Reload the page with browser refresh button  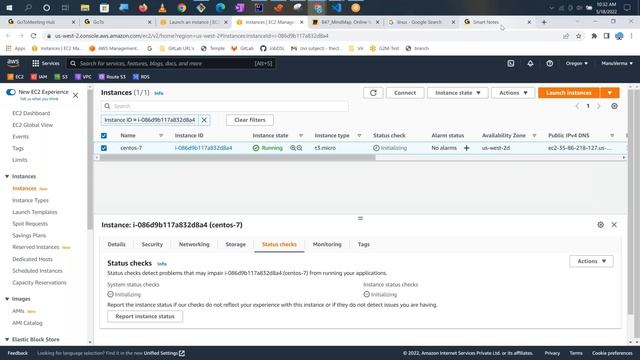click(33, 36)
